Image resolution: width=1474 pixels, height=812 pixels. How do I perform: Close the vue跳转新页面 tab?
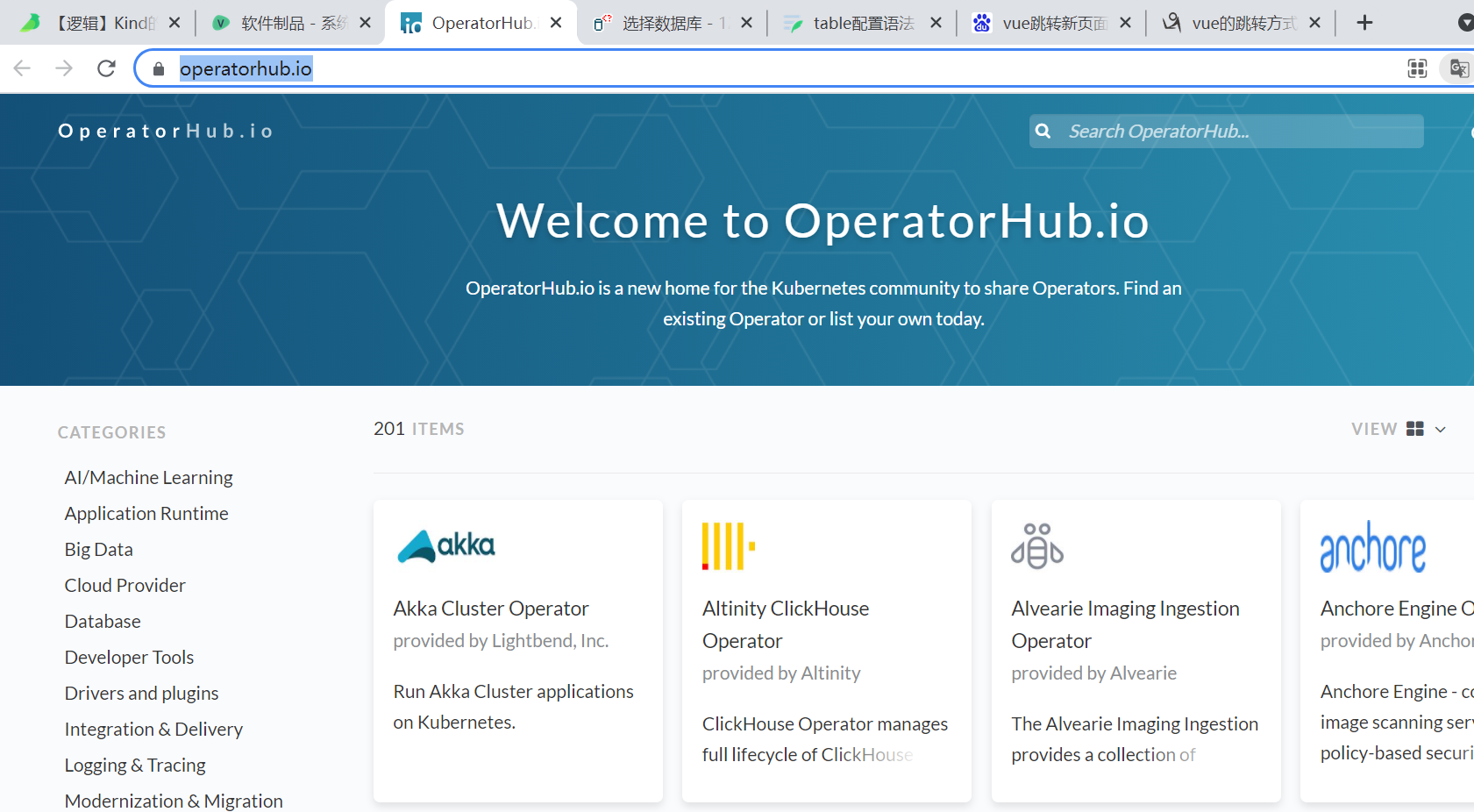coord(1125,23)
